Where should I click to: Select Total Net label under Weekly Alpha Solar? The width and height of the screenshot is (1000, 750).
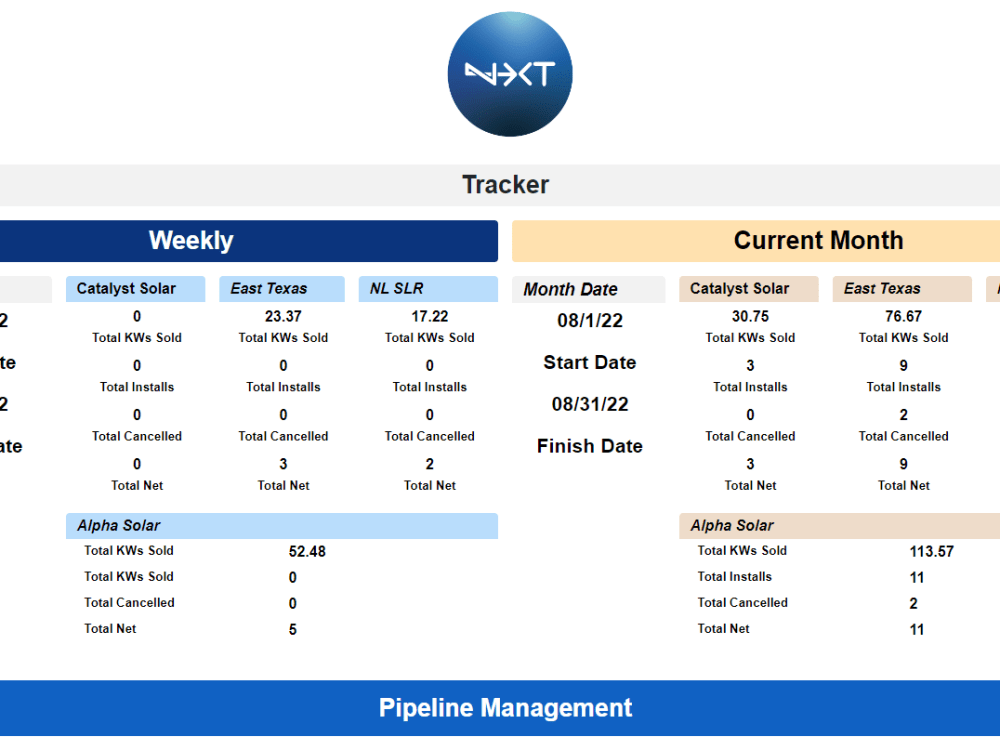[110, 629]
